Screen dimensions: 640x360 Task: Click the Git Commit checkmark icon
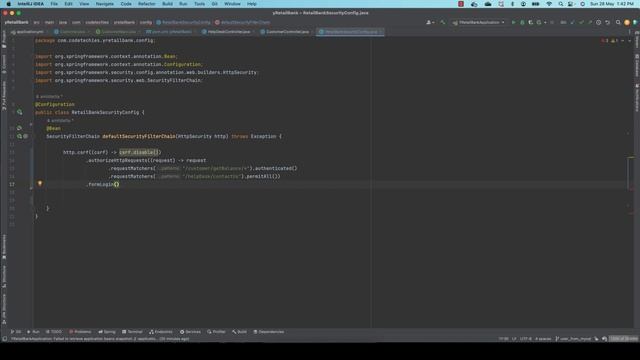click(x=581, y=22)
